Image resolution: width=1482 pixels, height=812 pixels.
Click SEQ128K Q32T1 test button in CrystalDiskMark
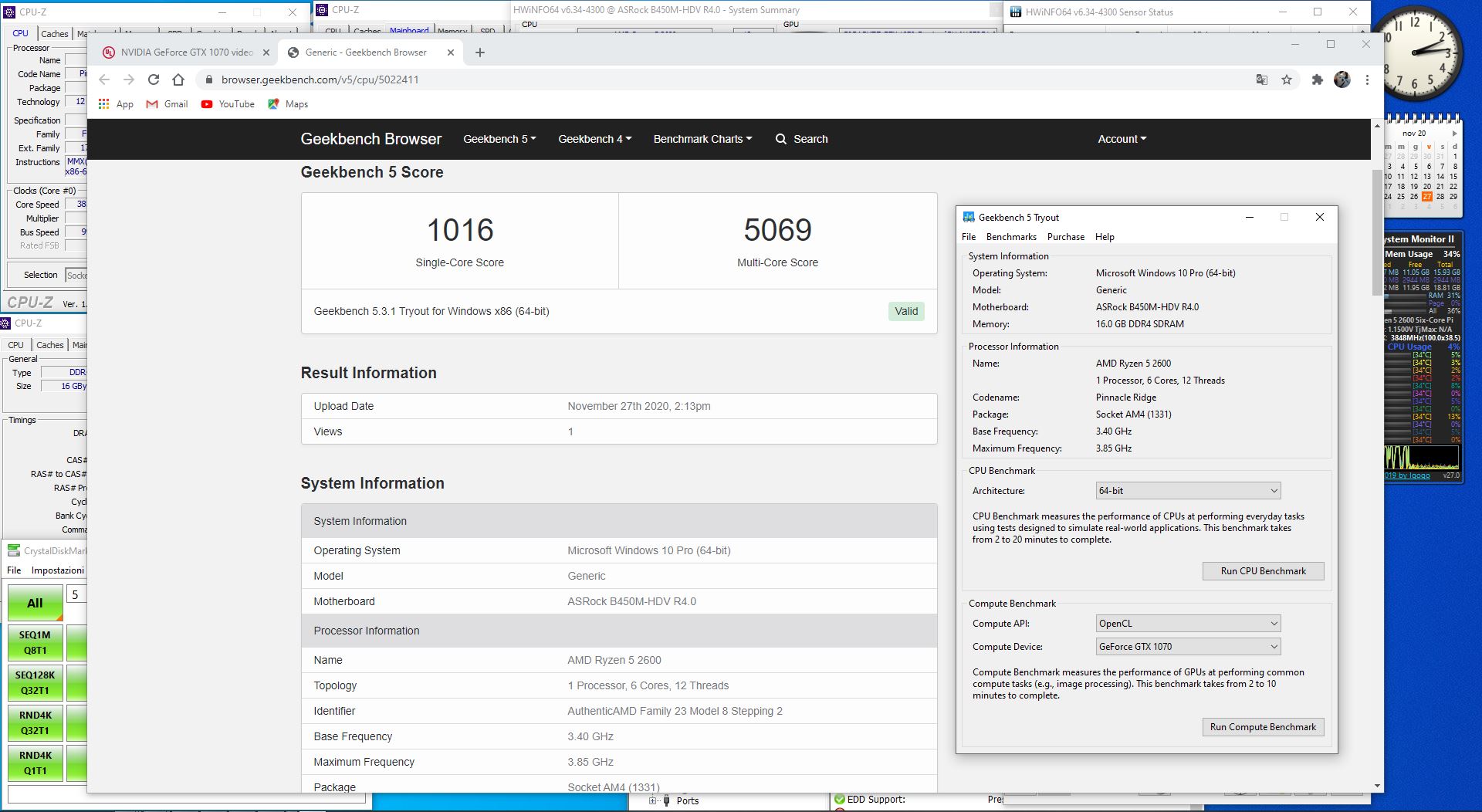(x=35, y=683)
